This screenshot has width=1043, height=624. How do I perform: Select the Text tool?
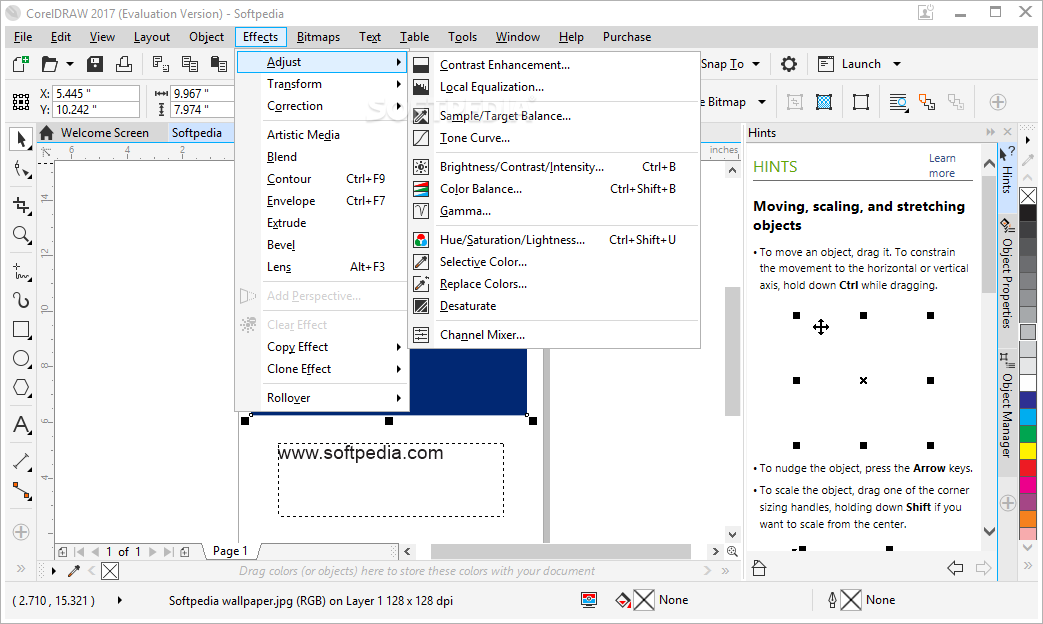click(21, 424)
